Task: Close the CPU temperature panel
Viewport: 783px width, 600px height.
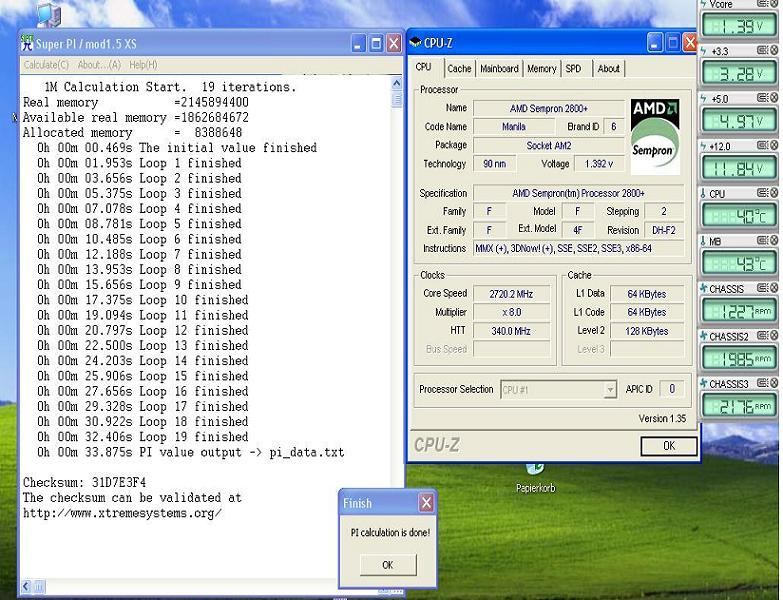Action: 774,193
